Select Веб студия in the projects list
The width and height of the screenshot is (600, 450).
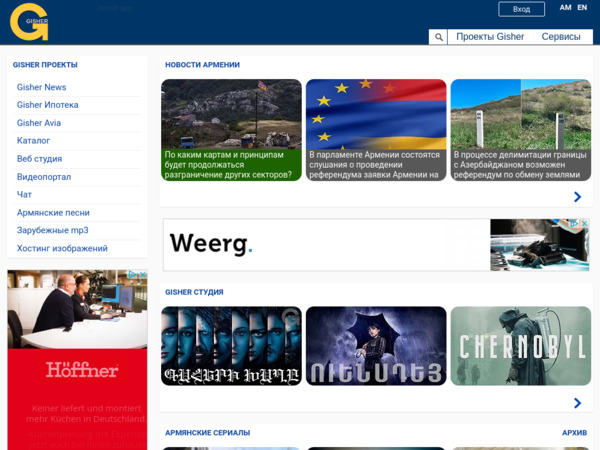point(39,159)
